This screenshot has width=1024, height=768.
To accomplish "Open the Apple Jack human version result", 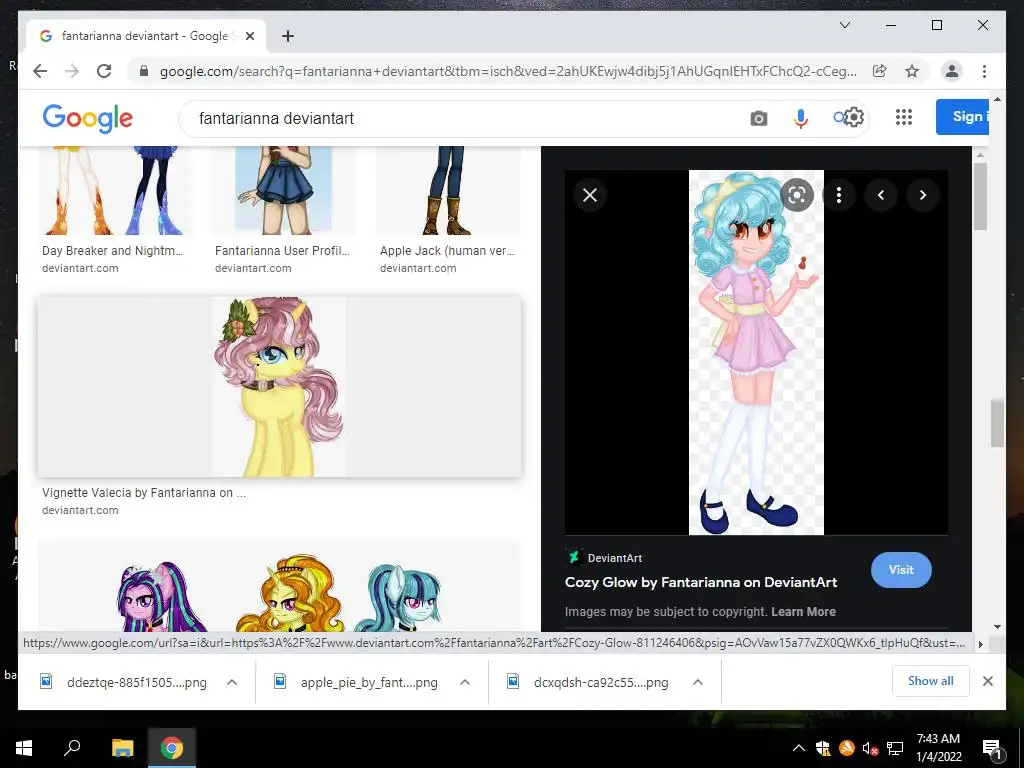I will point(447,251).
